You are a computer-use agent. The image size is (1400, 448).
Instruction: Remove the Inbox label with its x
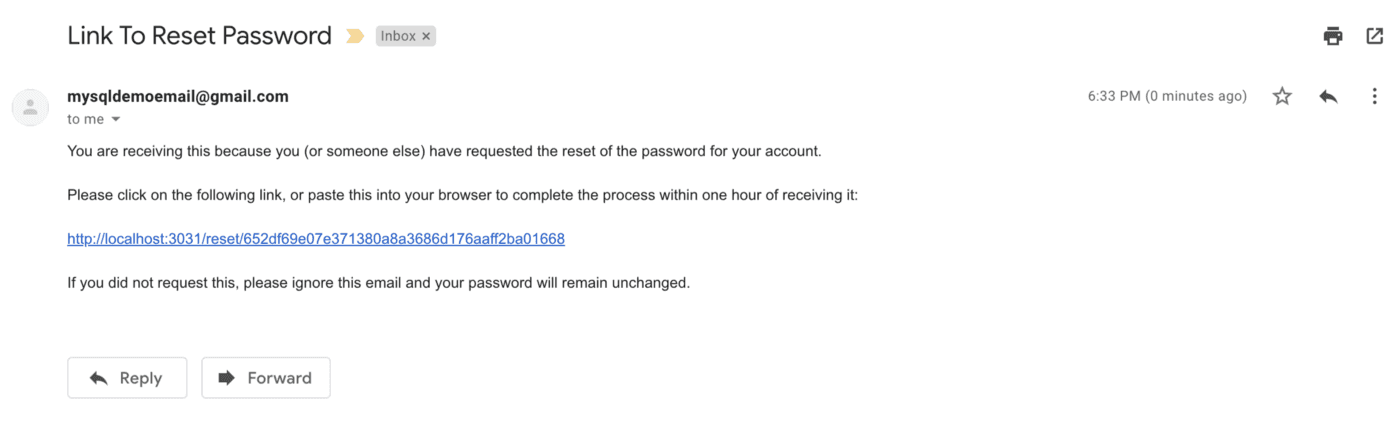pyautogui.click(x=426, y=36)
